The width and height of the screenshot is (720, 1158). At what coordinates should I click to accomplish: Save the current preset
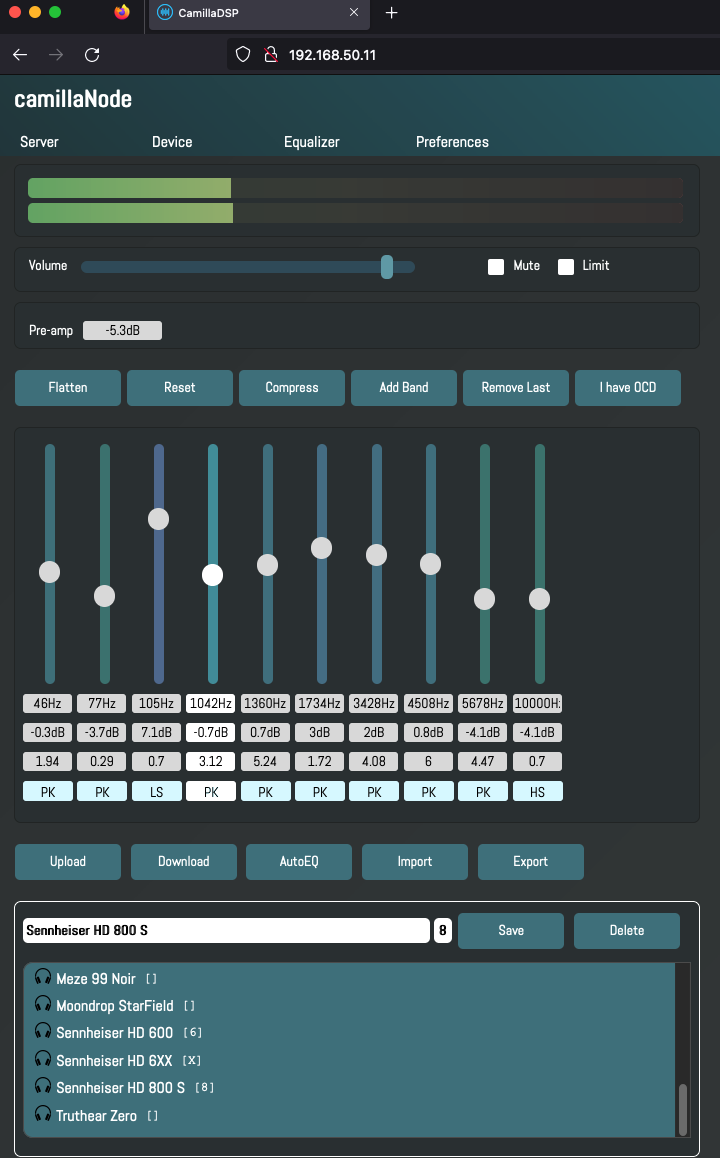pos(511,931)
